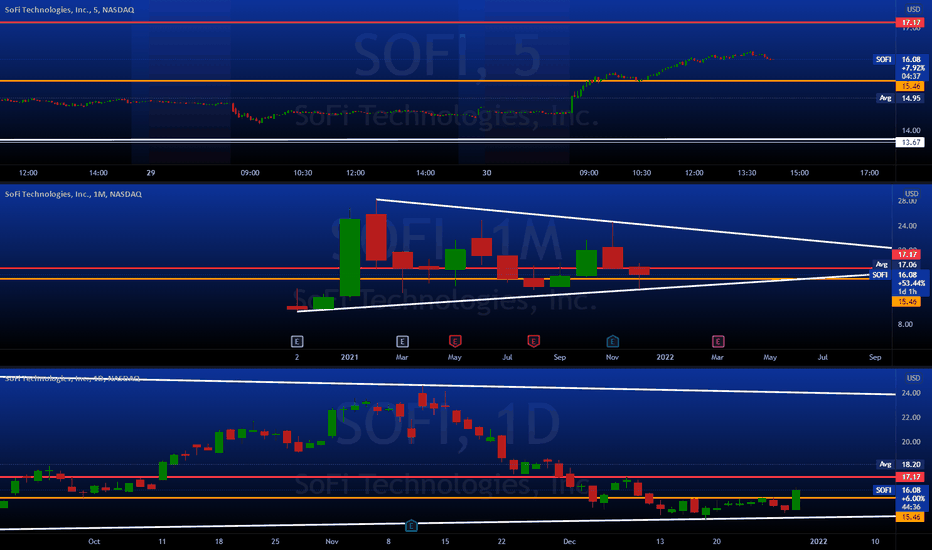Select the SOFI 16.08 +53.44% price label
The height and width of the screenshot is (550, 932).
coord(898,283)
